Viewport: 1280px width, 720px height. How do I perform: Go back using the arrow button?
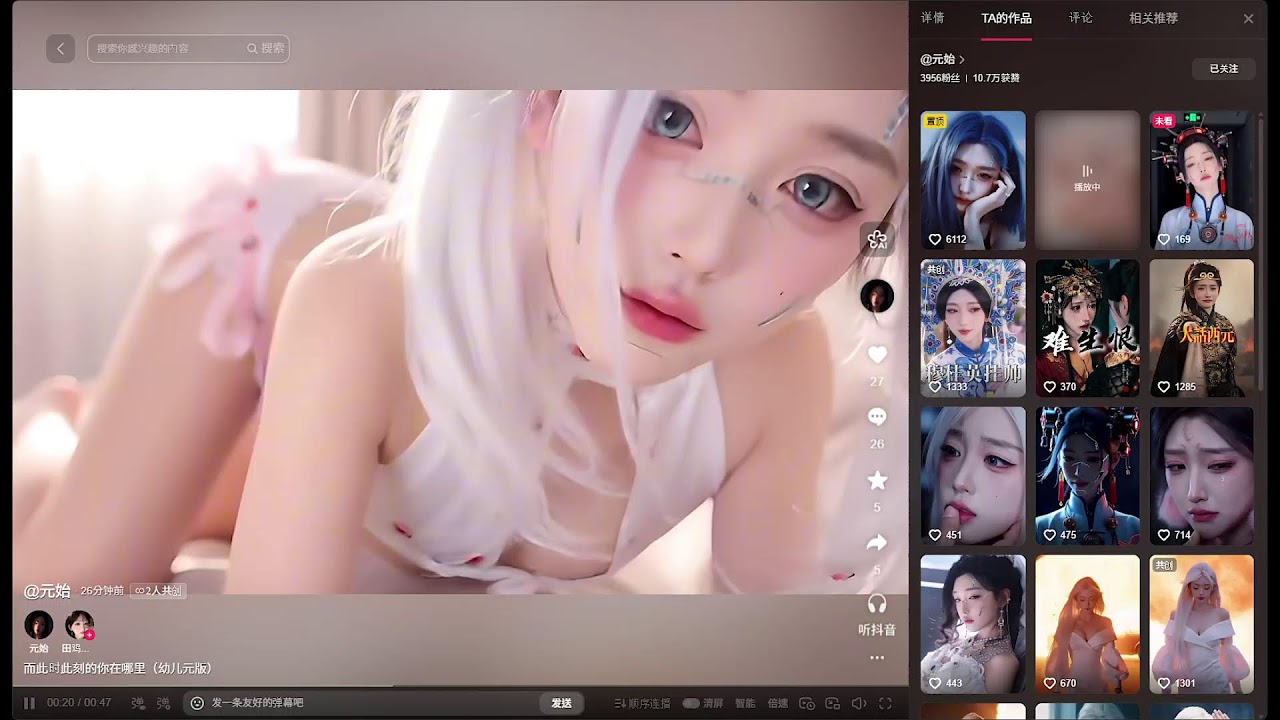tap(60, 48)
